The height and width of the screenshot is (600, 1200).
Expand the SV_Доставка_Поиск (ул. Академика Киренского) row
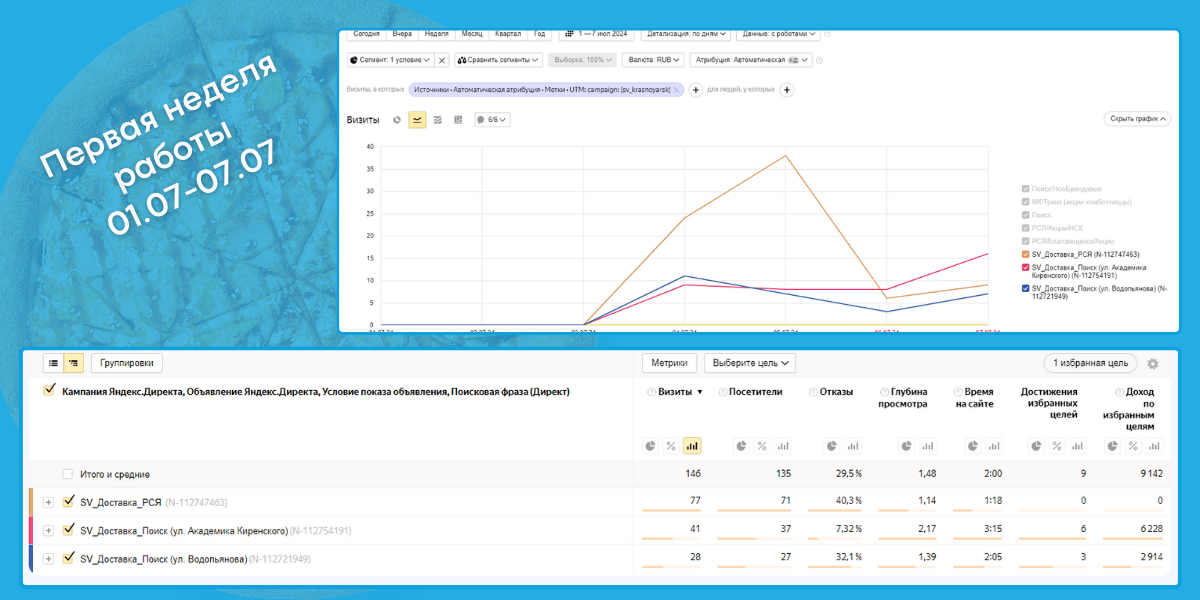[48, 530]
